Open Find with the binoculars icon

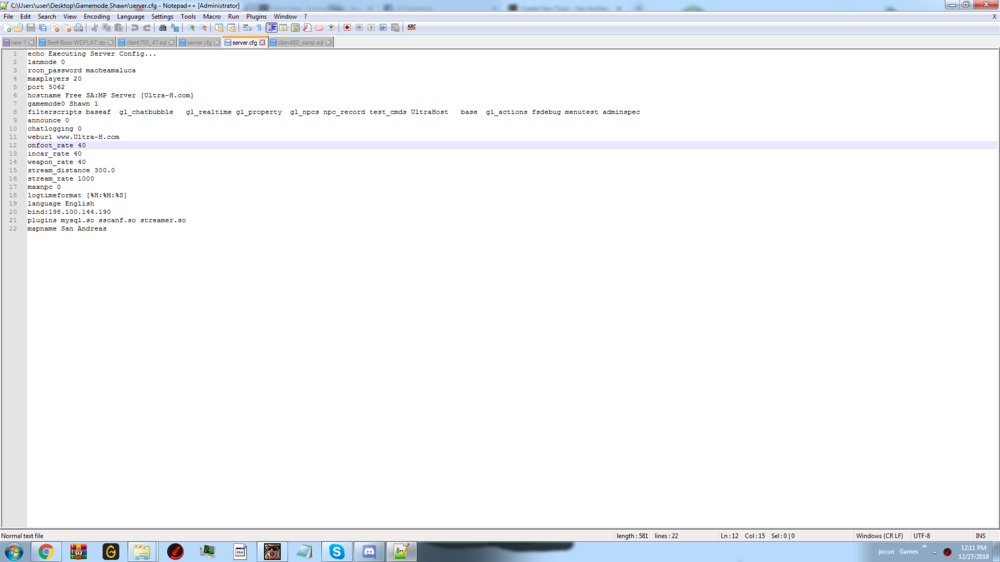pos(163,28)
